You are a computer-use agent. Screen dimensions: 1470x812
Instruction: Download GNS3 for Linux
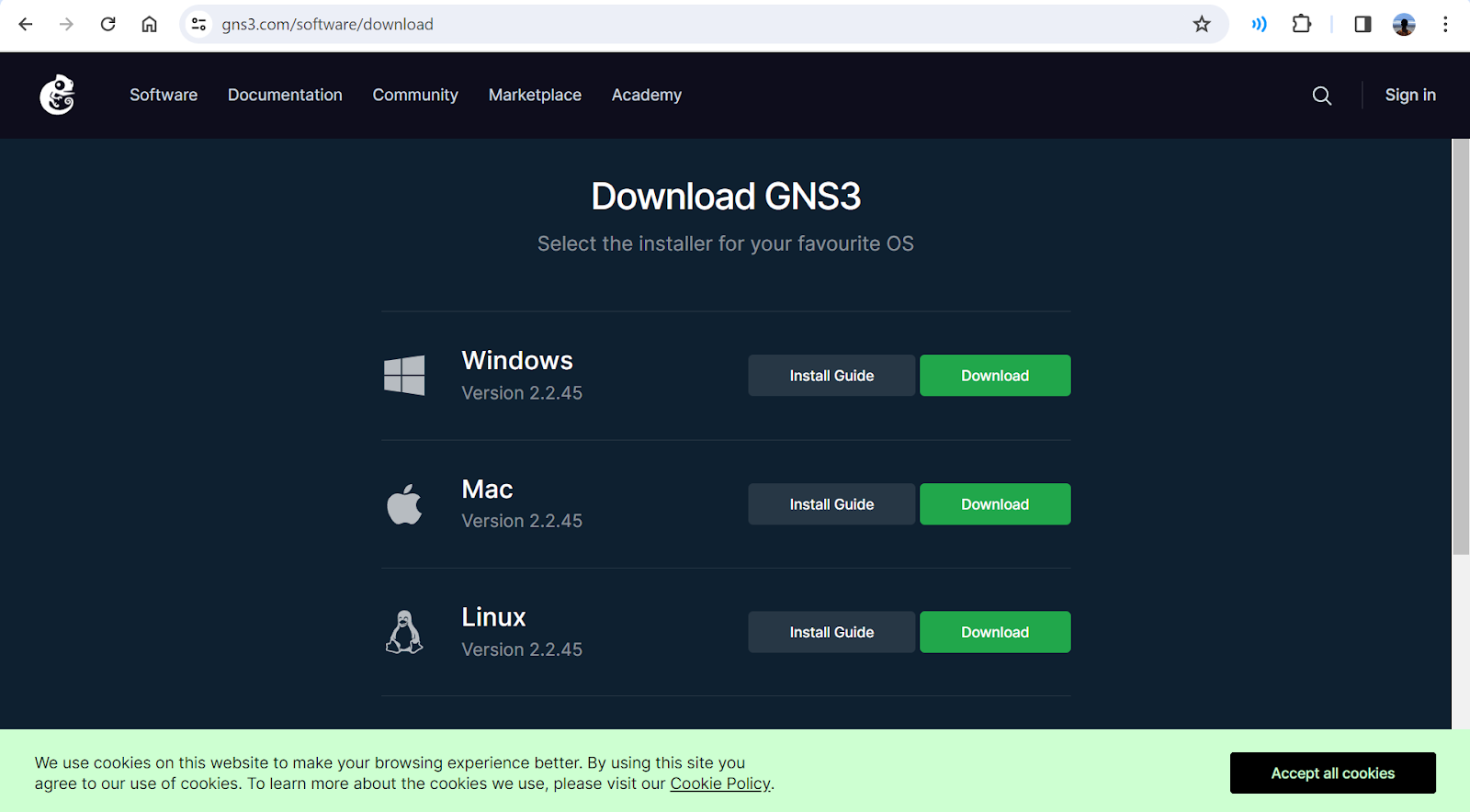pos(995,632)
